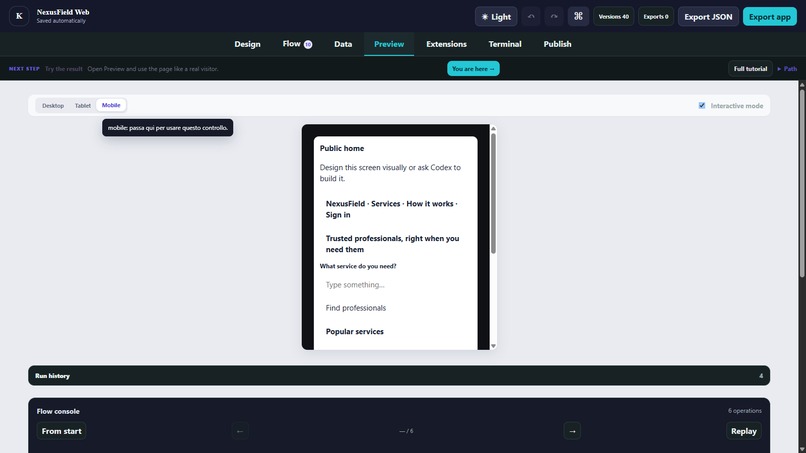Viewport: 806px width, 453px height.
Task: Click the Type something input field
Action: pyautogui.click(x=395, y=284)
